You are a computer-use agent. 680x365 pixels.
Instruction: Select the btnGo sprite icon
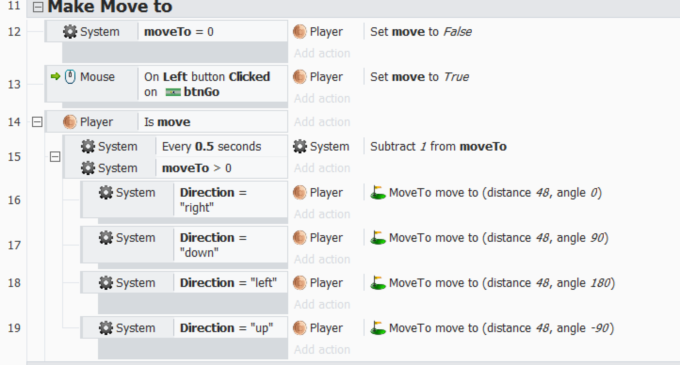(x=173, y=92)
